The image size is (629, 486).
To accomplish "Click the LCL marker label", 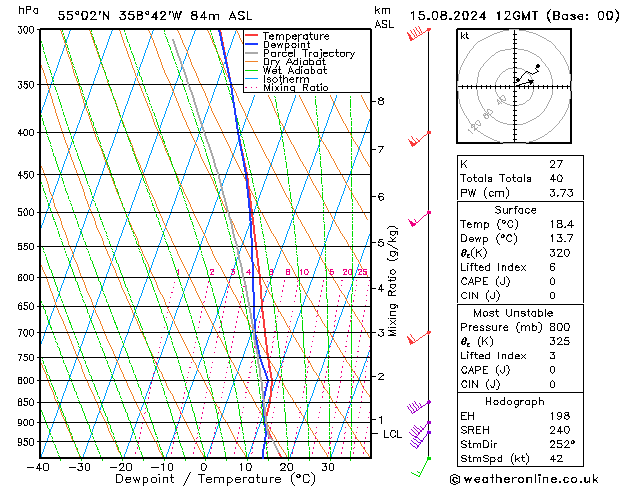I will pos(392,434).
